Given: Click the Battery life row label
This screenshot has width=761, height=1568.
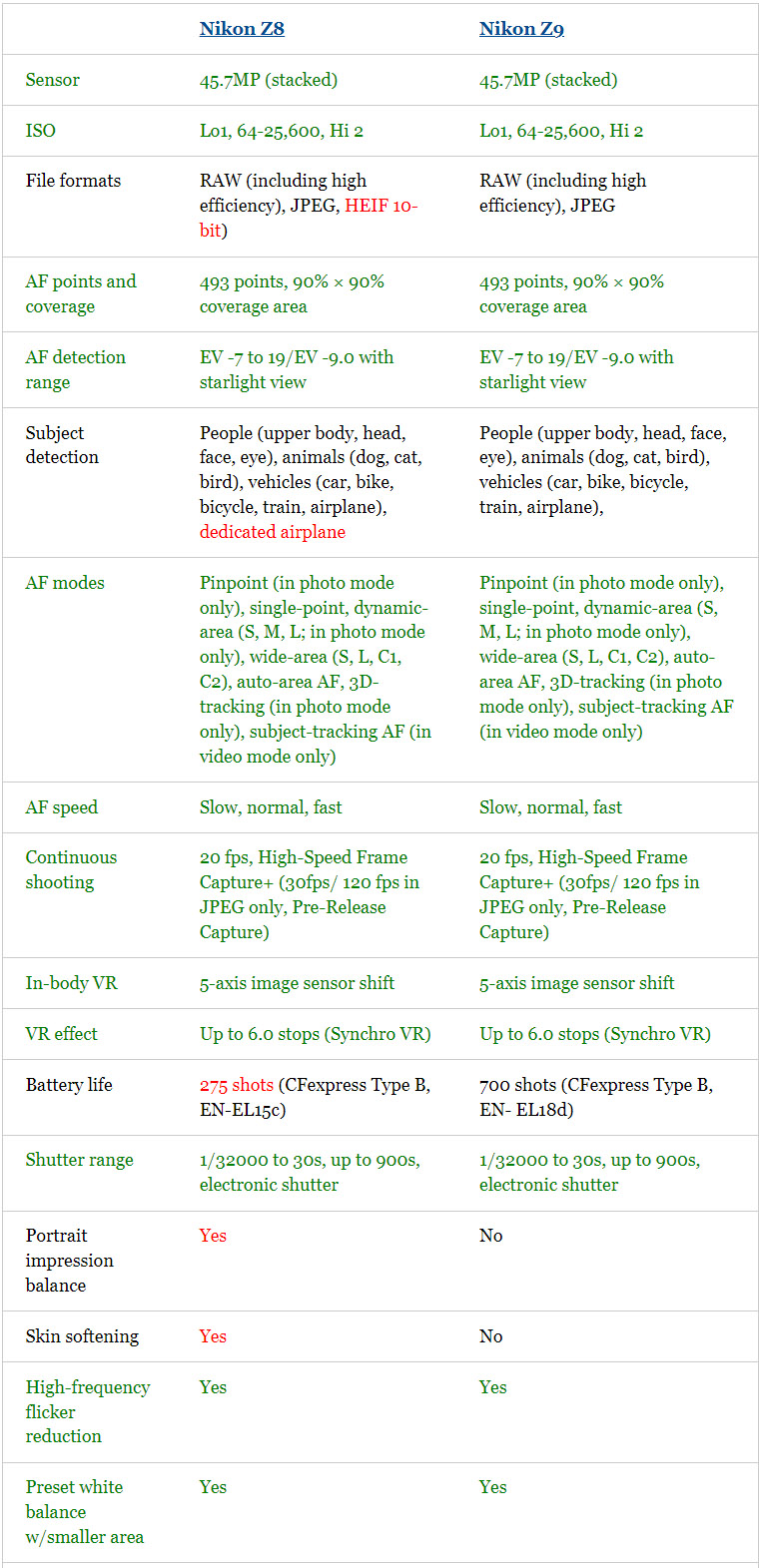Looking at the screenshot, I should point(69,1085).
